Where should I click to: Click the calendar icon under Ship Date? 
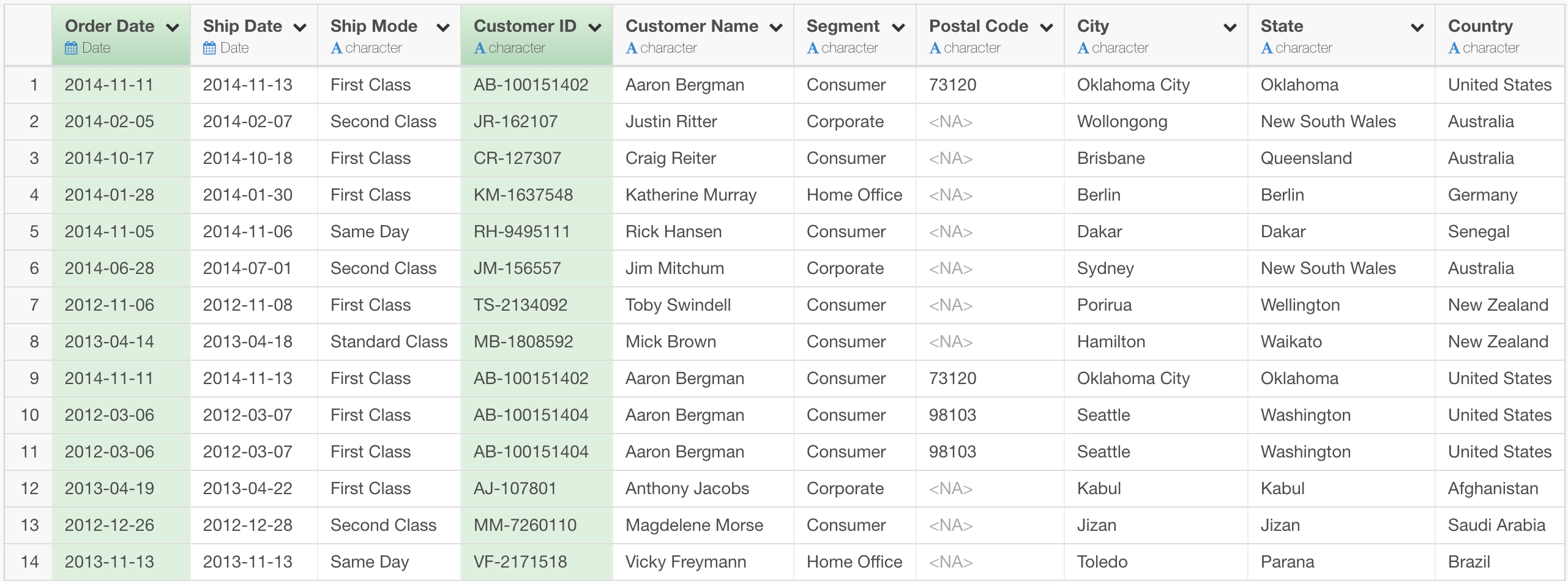(x=209, y=48)
